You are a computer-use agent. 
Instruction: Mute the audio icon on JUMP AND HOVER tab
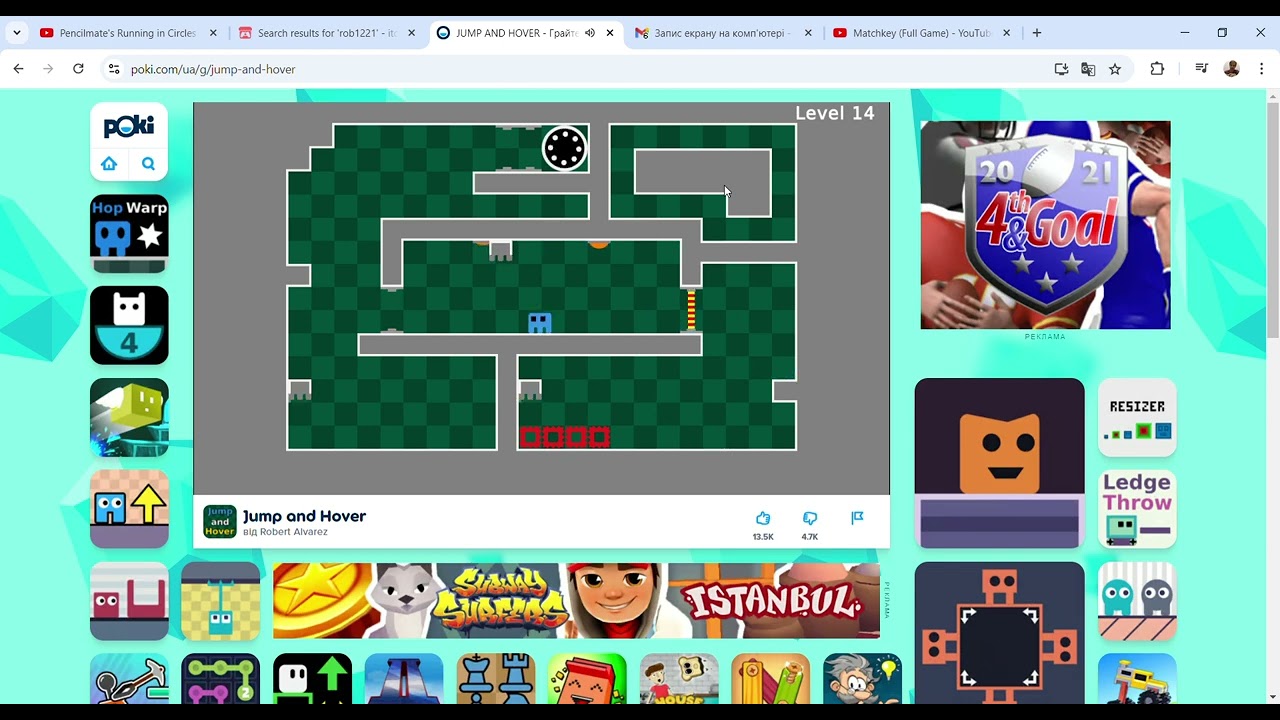click(x=590, y=33)
